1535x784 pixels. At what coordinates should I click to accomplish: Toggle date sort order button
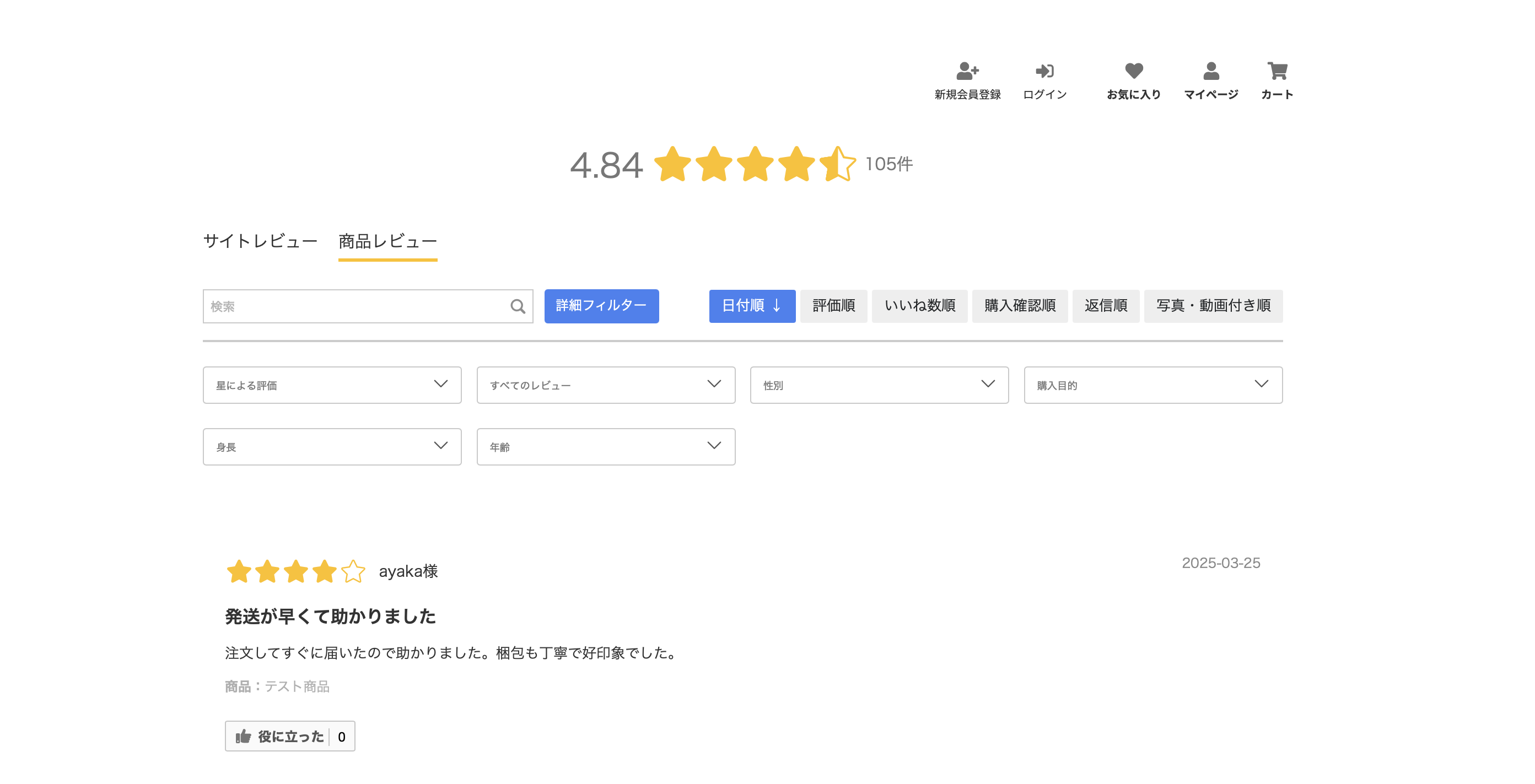coord(751,306)
